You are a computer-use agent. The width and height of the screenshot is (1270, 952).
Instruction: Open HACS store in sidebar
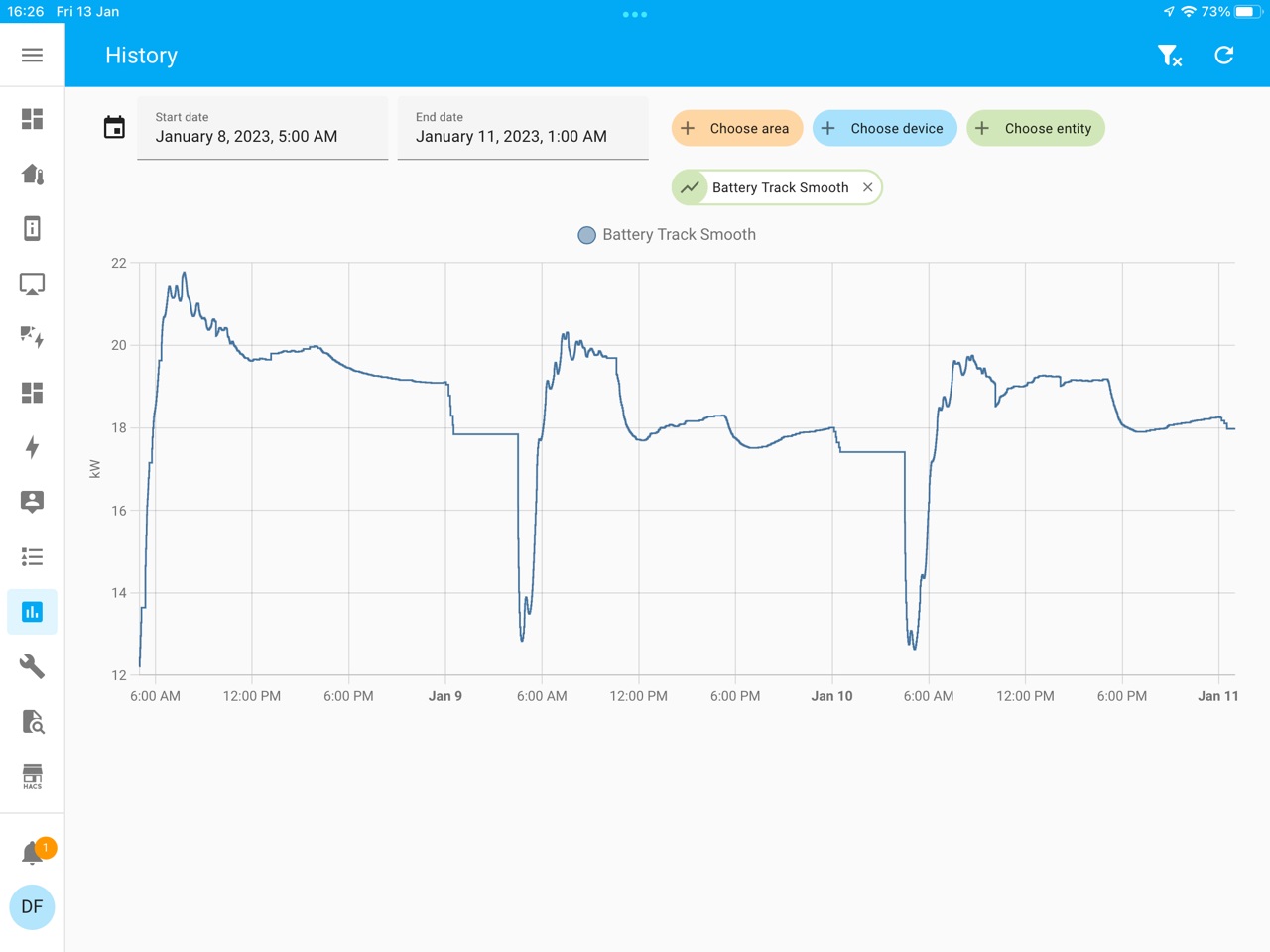point(32,775)
